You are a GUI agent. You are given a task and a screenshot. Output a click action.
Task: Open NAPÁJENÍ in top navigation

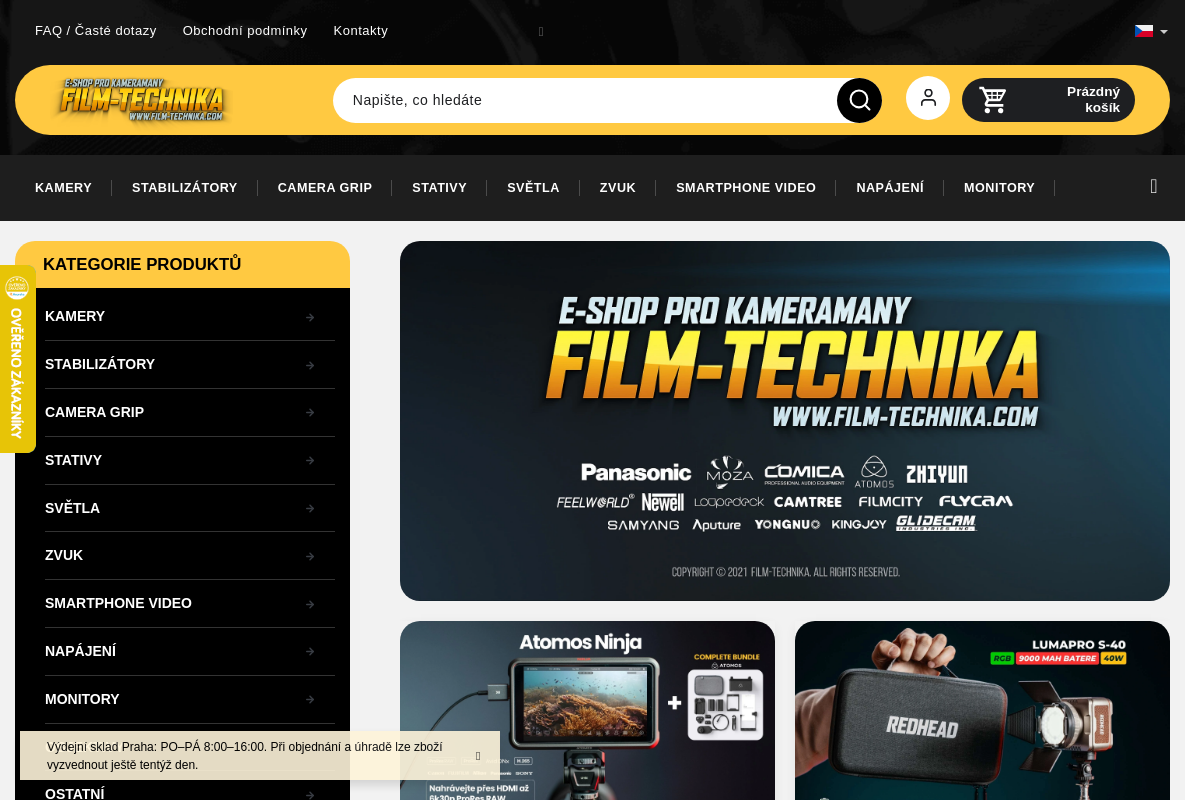coord(890,188)
